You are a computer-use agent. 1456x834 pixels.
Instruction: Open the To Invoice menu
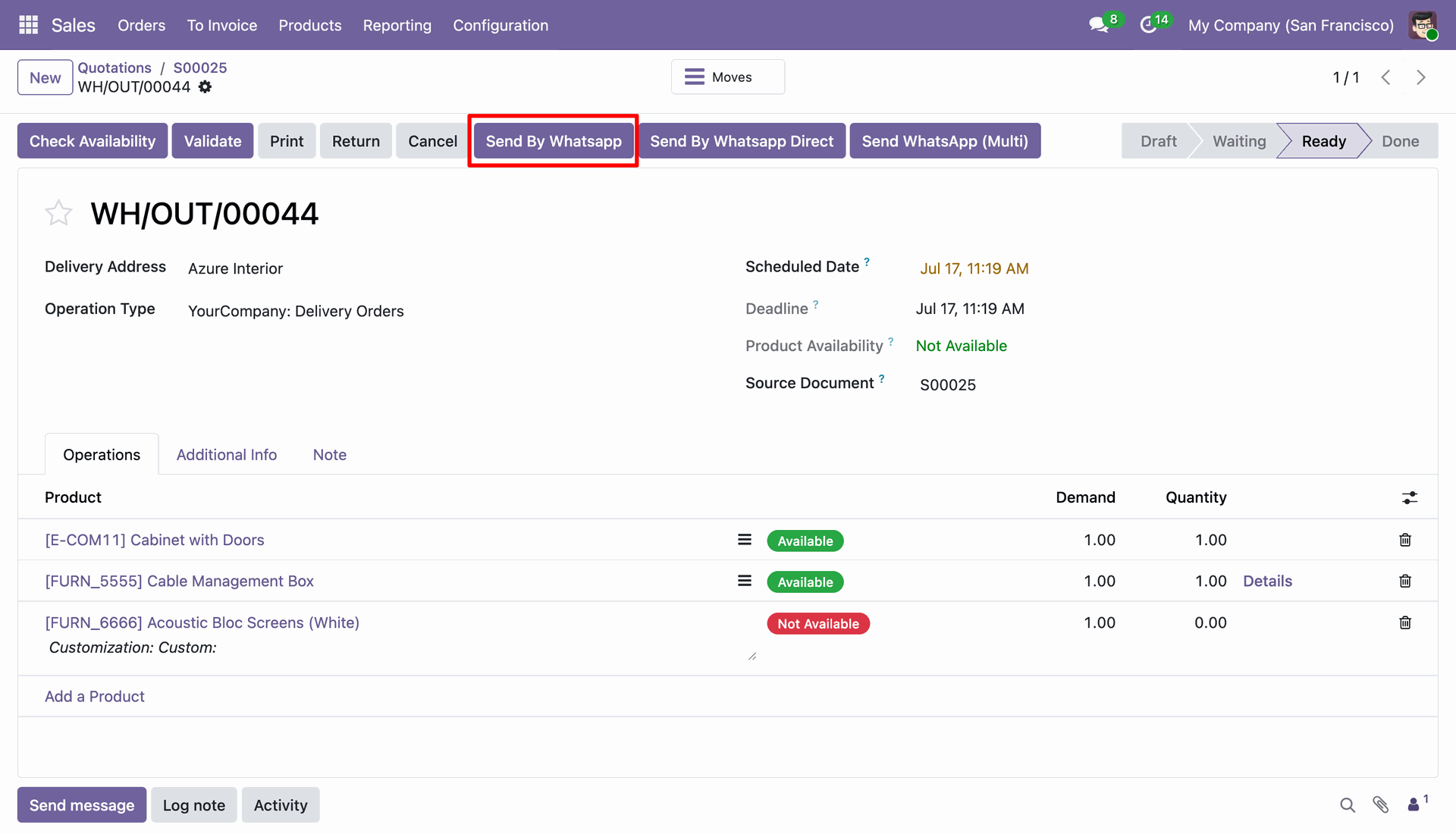pos(222,25)
